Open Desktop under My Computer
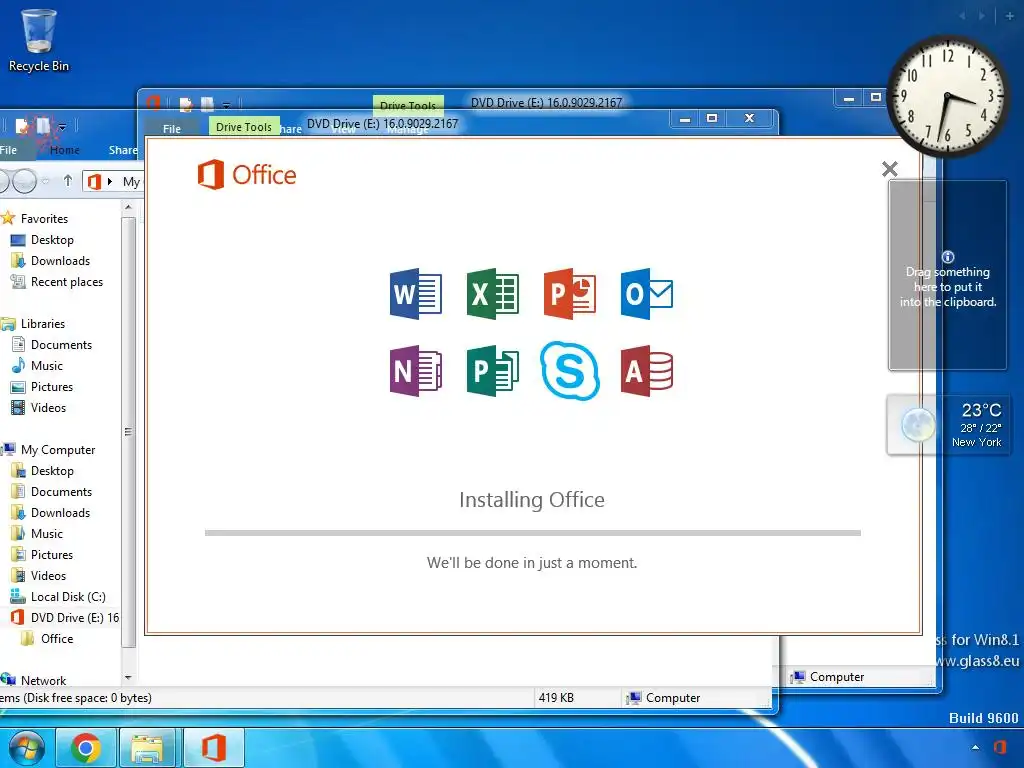The width and height of the screenshot is (1024, 768). pyautogui.click(x=42, y=470)
